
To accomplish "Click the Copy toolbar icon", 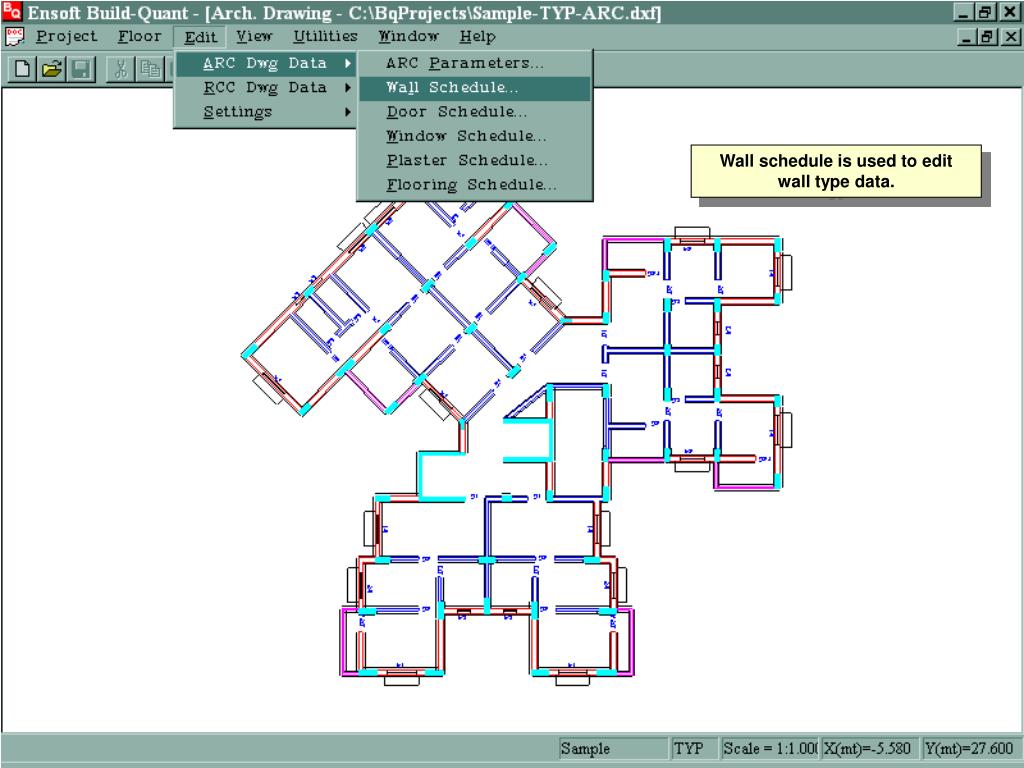I will [x=151, y=69].
